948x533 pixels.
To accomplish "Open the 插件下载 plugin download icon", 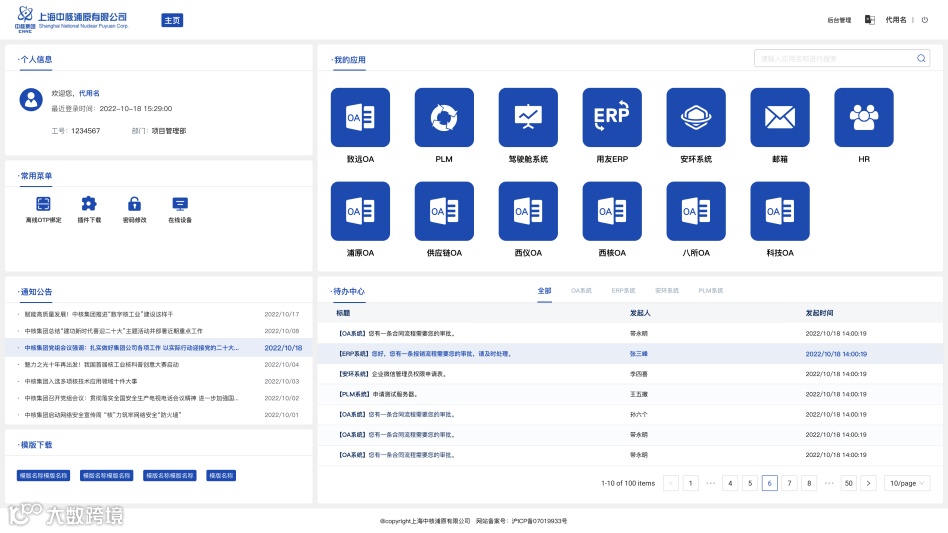I will click(x=89, y=204).
